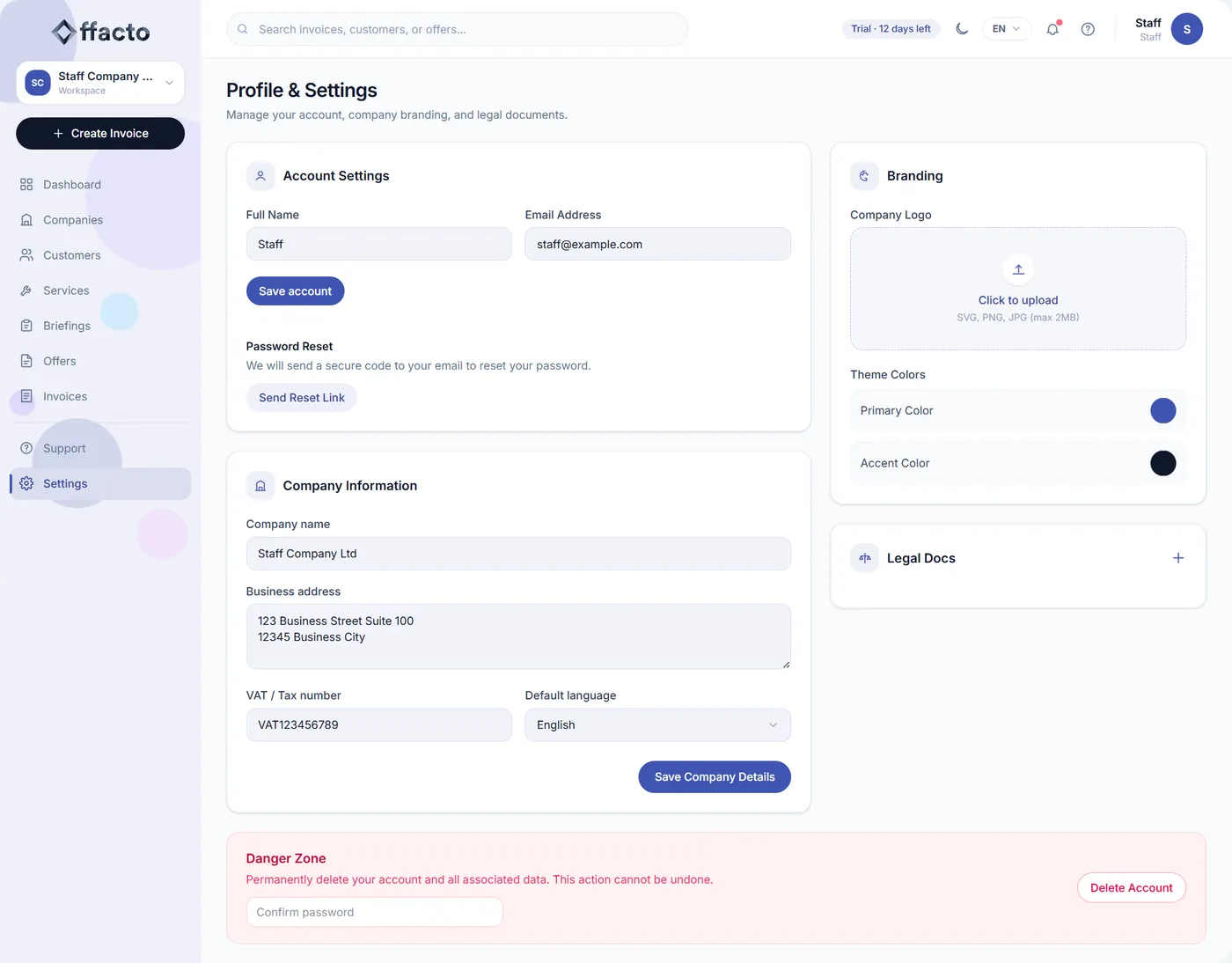Click the search magnifier icon

point(243,29)
